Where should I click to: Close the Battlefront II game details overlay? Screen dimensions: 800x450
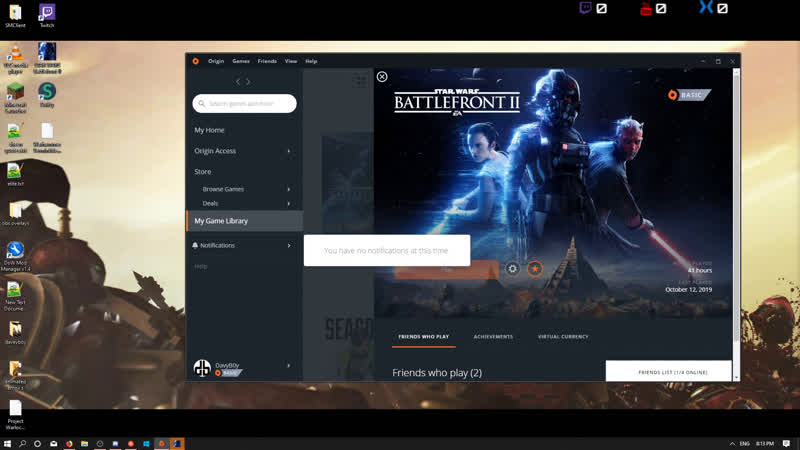382,77
